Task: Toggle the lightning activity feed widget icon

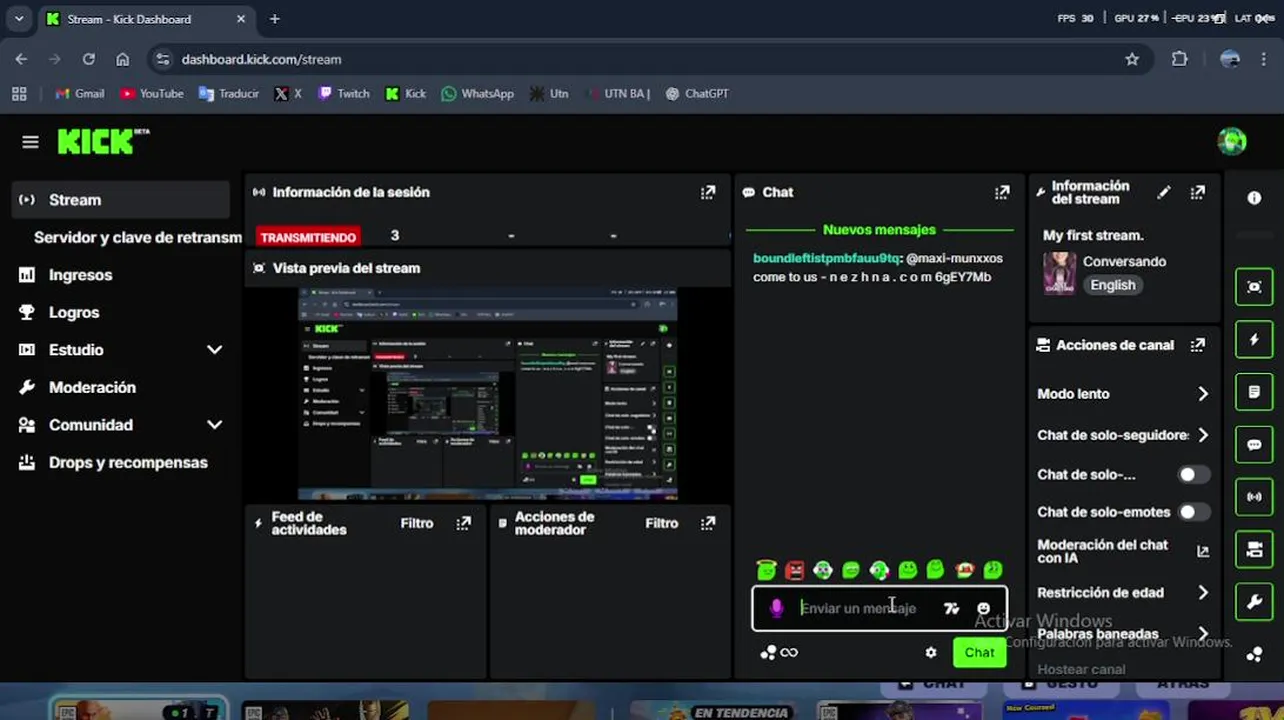Action: tap(1254, 340)
